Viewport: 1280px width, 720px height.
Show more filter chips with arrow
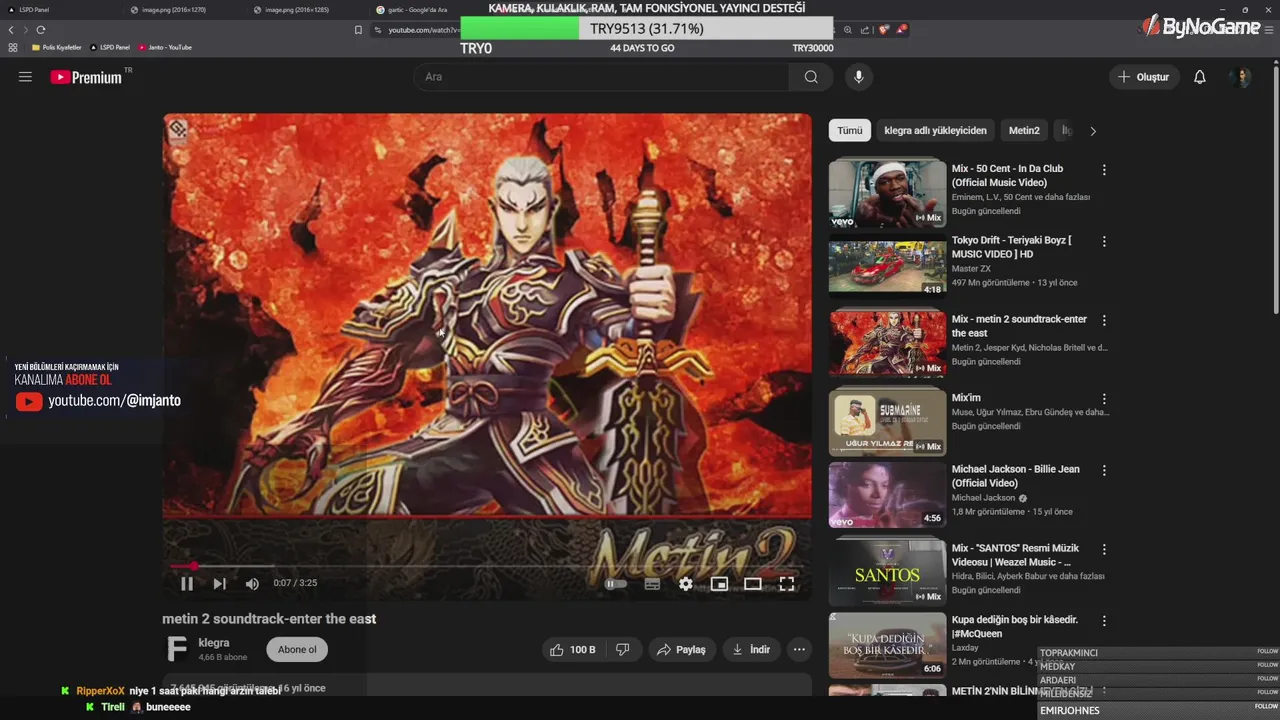[x=1093, y=131]
